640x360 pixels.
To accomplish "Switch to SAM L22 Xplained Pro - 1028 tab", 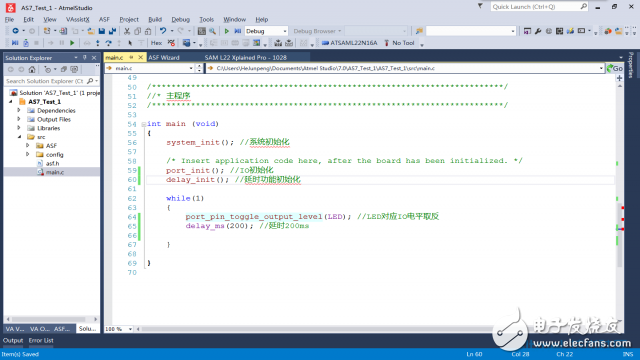I will tap(246, 58).
